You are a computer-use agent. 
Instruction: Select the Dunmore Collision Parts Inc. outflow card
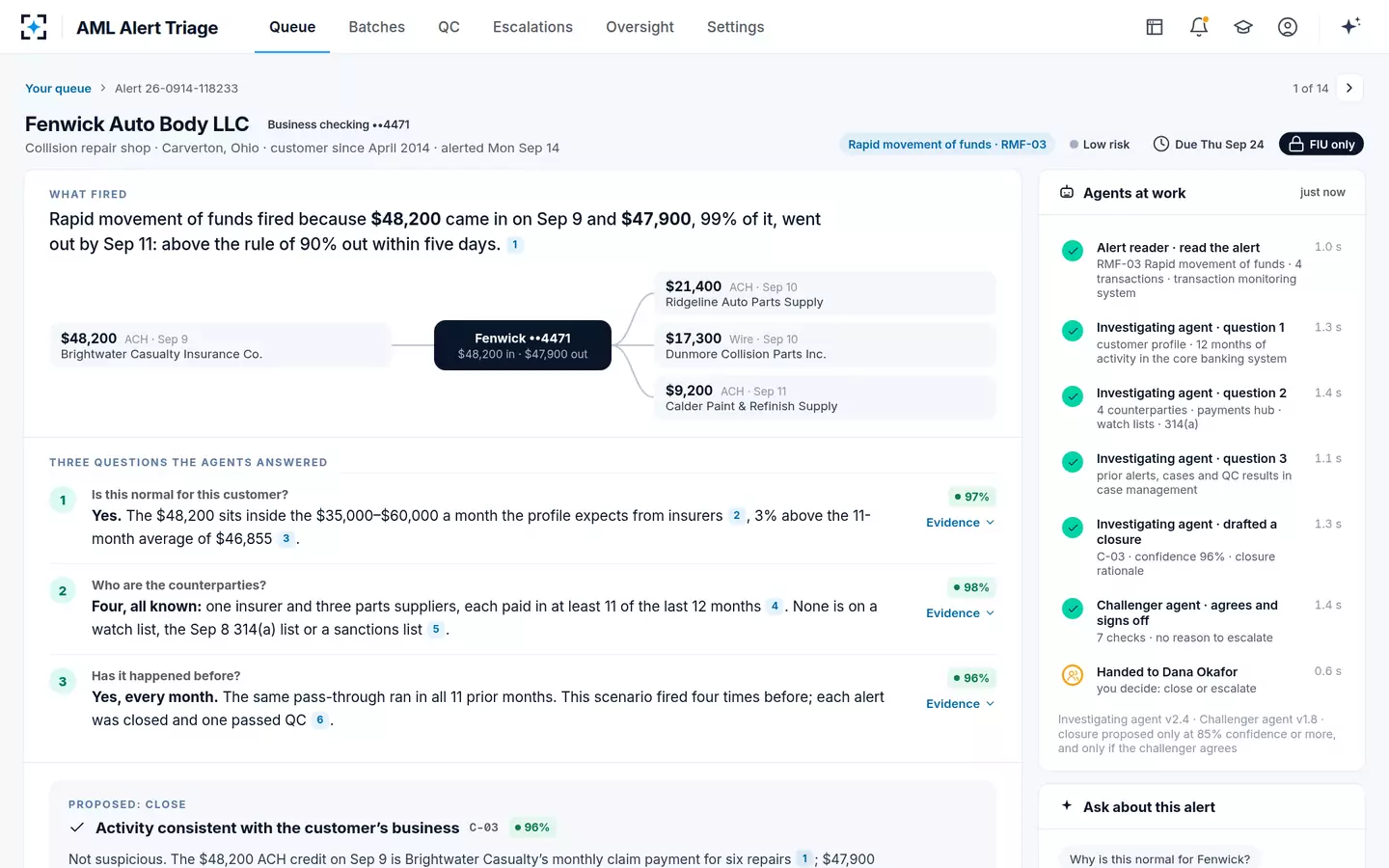(826, 345)
